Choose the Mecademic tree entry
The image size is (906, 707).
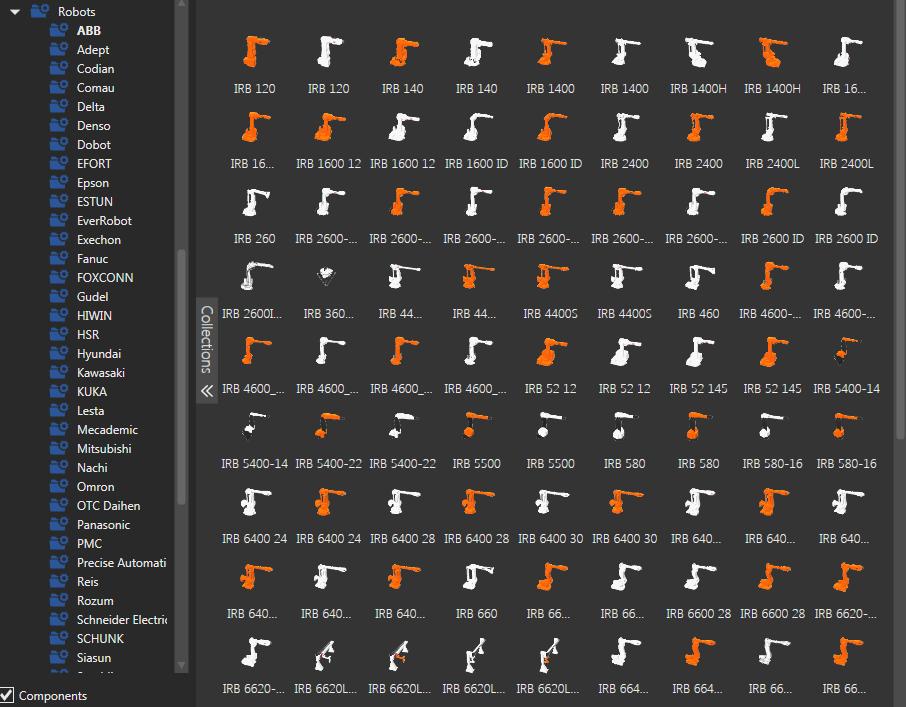(107, 430)
